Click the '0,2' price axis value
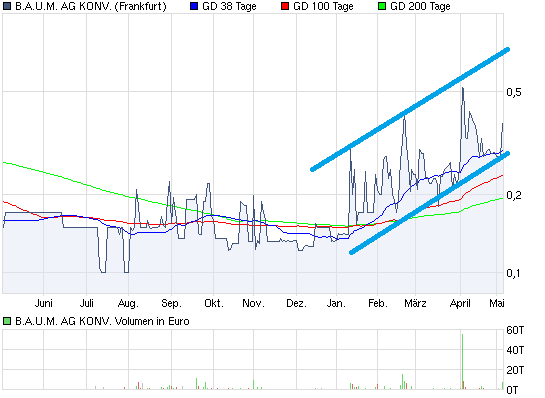This screenshot has height=398, width=545. (514, 195)
